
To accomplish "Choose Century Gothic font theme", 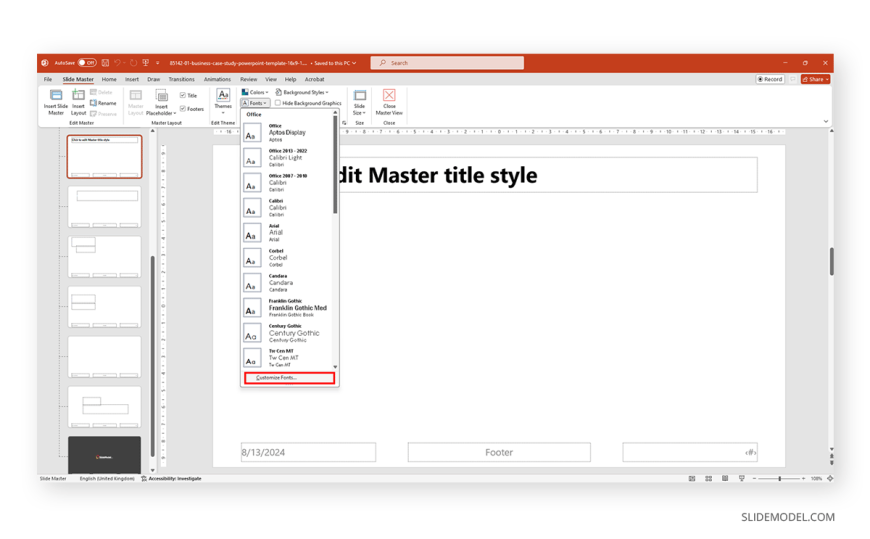I will 287,333.
